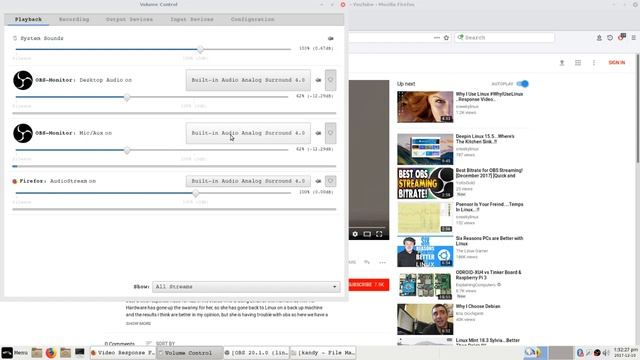Click the OBS logo beside Mic/Aux

pos(23,133)
